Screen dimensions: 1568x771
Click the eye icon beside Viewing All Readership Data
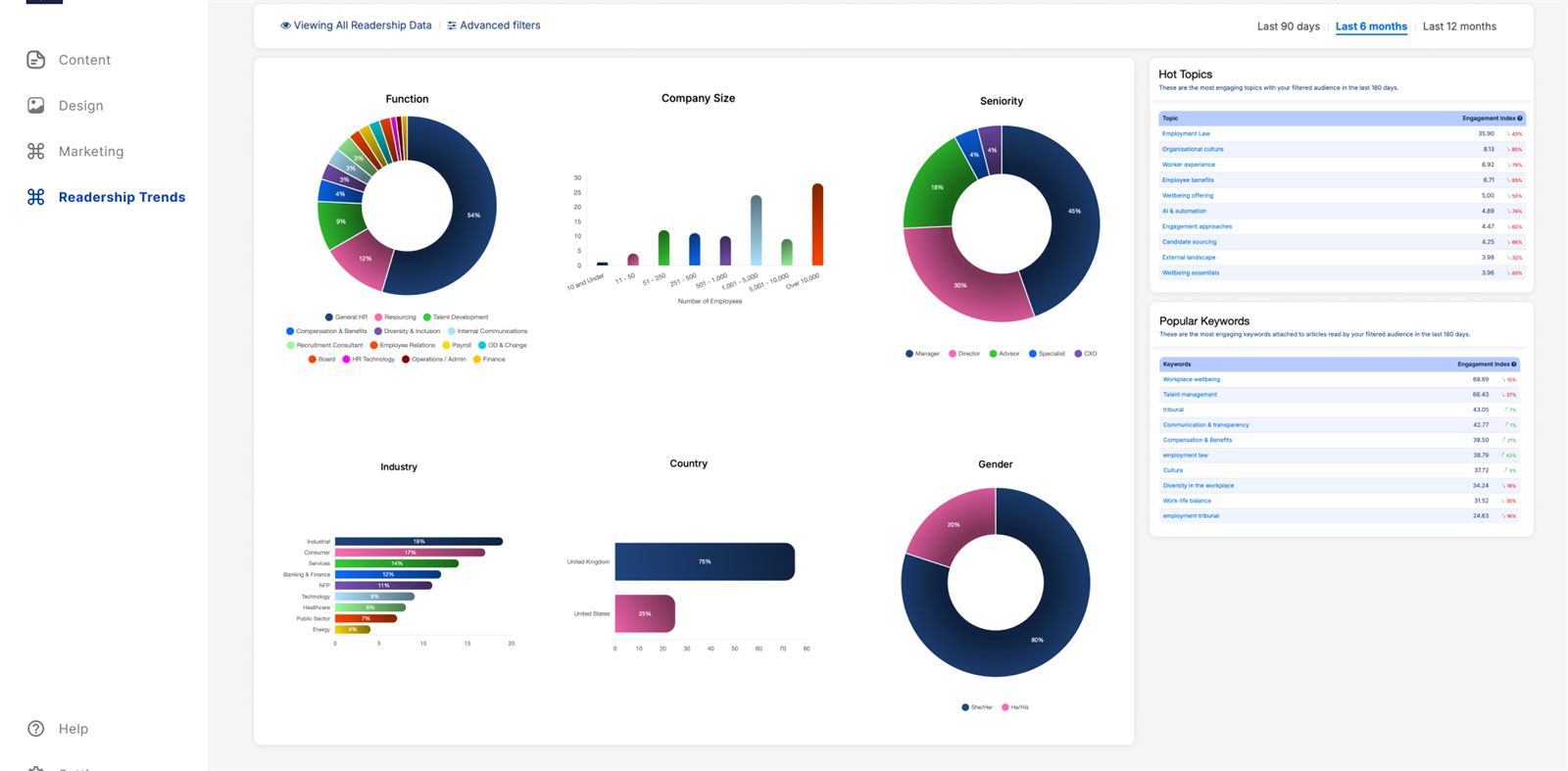click(x=285, y=25)
